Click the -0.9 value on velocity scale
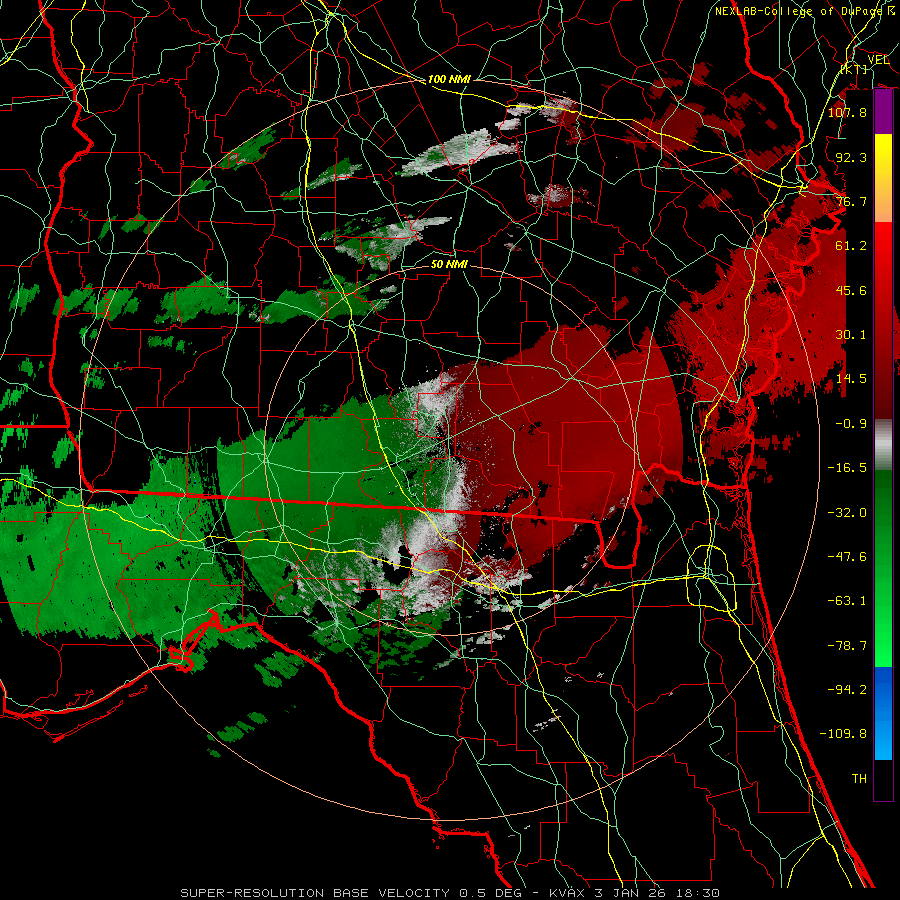This screenshot has height=900, width=900. 851,424
